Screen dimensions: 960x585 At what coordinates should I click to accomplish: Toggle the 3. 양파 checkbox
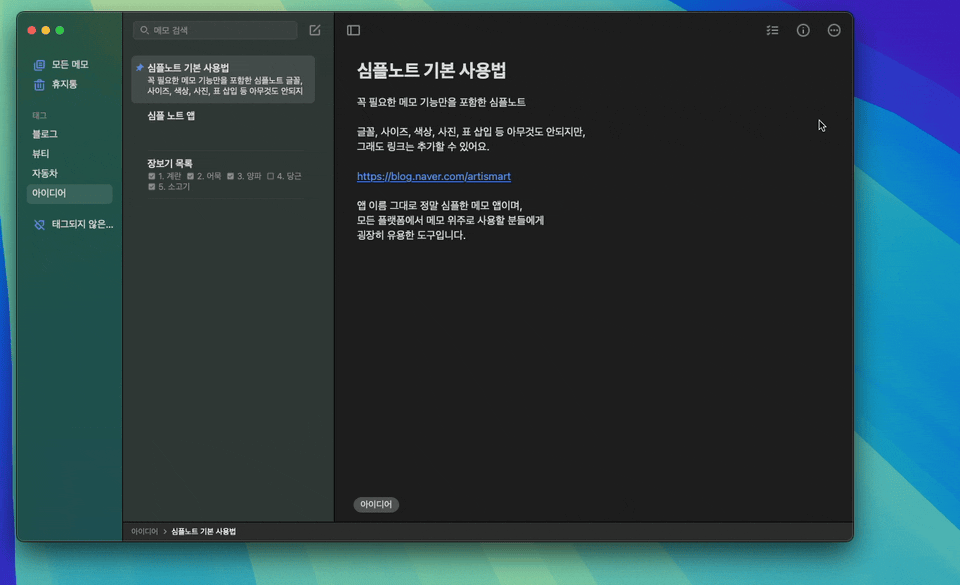[x=230, y=176]
